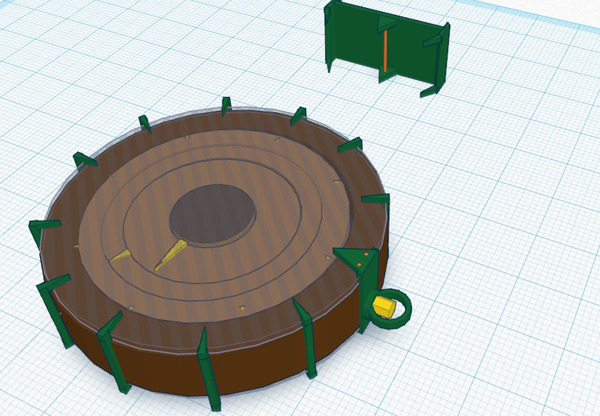Select the long yellow pointer near center hole
Screen dimensions: 600x416
coord(170,255)
